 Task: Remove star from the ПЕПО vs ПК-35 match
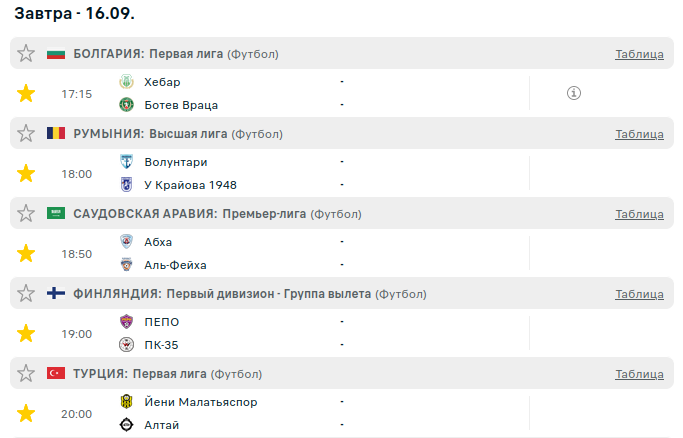[26, 334]
